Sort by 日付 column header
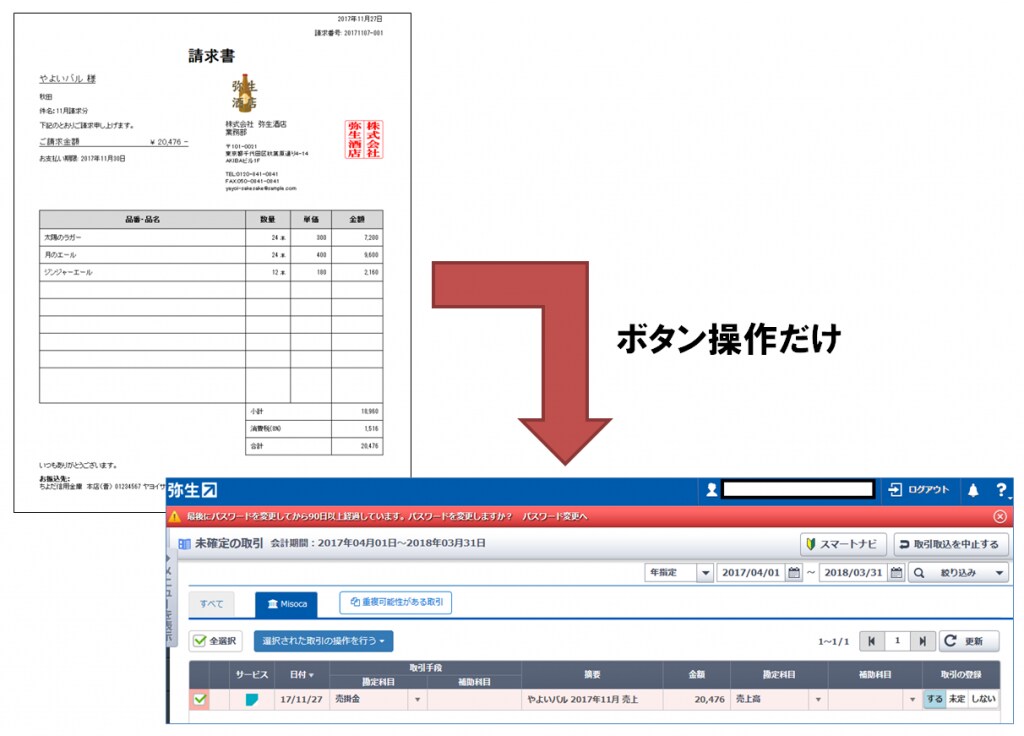 tap(302, 675)
